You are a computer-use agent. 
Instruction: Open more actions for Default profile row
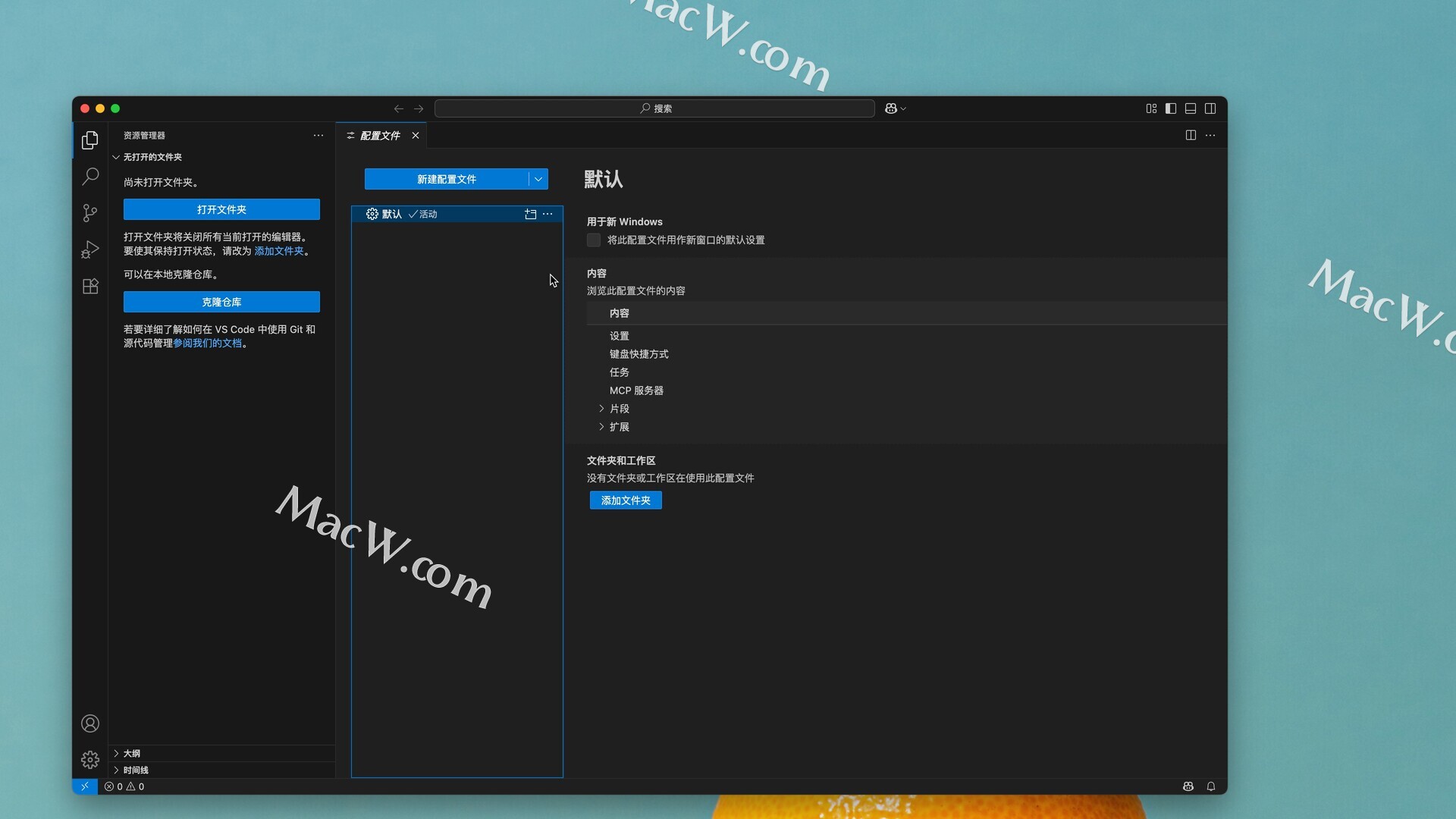click(x=548, y=214)
